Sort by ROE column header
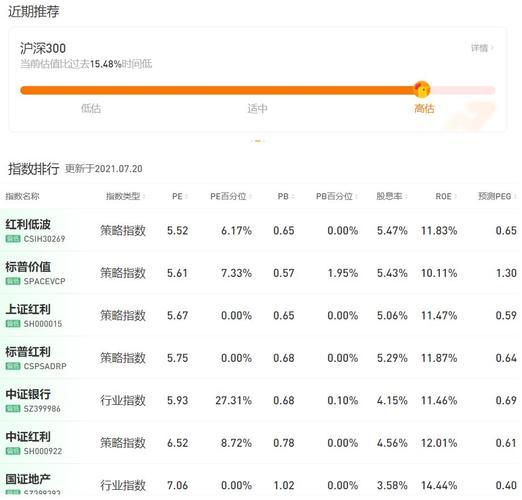Viewport: 522px width, 500px height. click(x=446, y=196)
